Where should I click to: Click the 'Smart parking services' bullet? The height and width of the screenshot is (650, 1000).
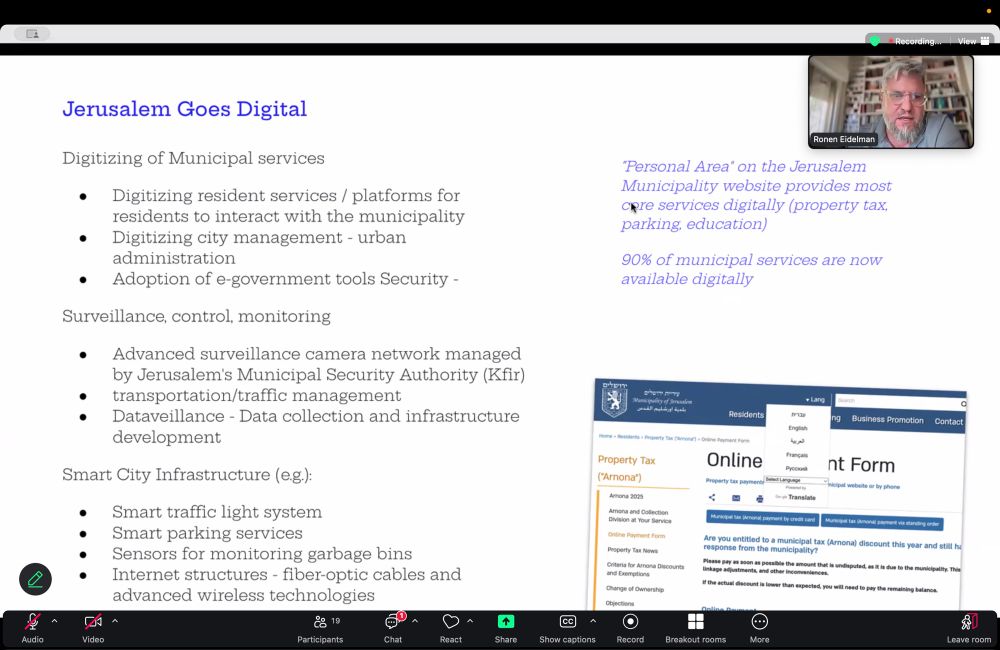(207, 533)
